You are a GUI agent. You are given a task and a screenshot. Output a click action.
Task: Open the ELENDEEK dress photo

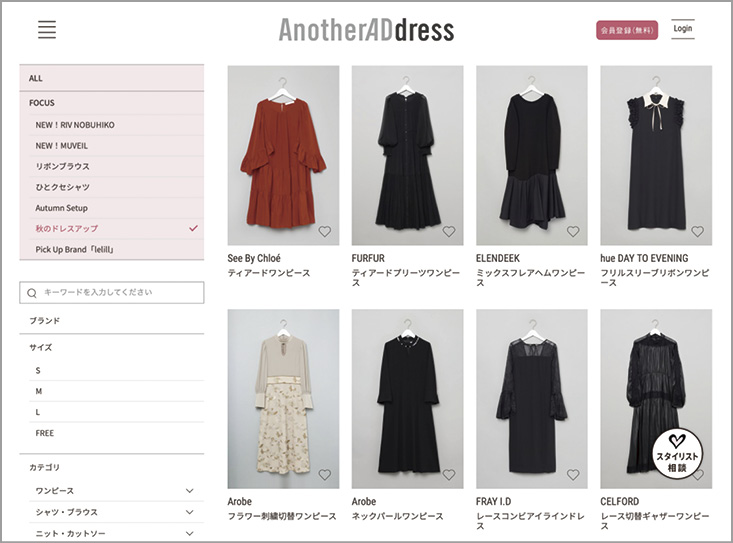click(532, 155)
